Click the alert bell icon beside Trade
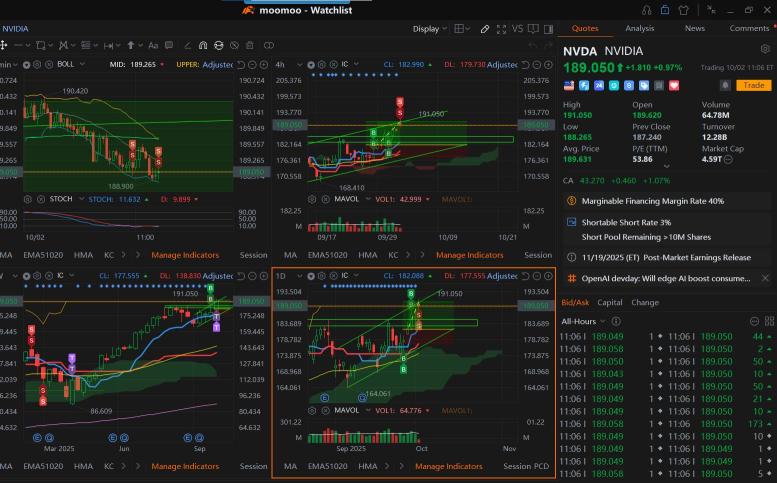777x483 pixels. coord(725,85)
